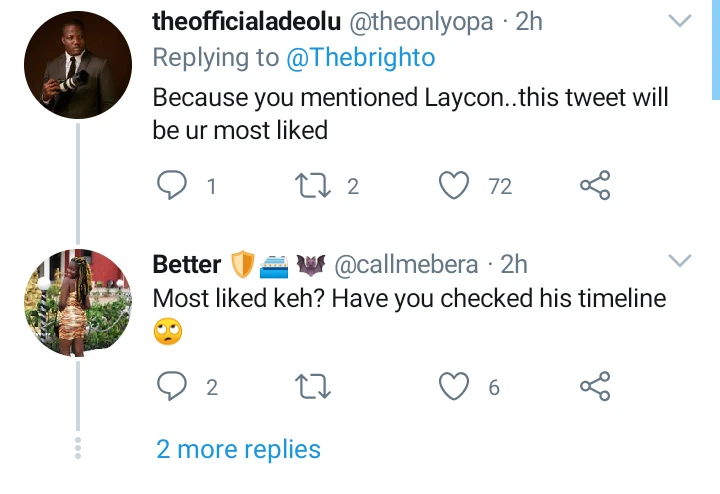
Task: Open options chevron on Better's tweet
Action: (680, 260)
